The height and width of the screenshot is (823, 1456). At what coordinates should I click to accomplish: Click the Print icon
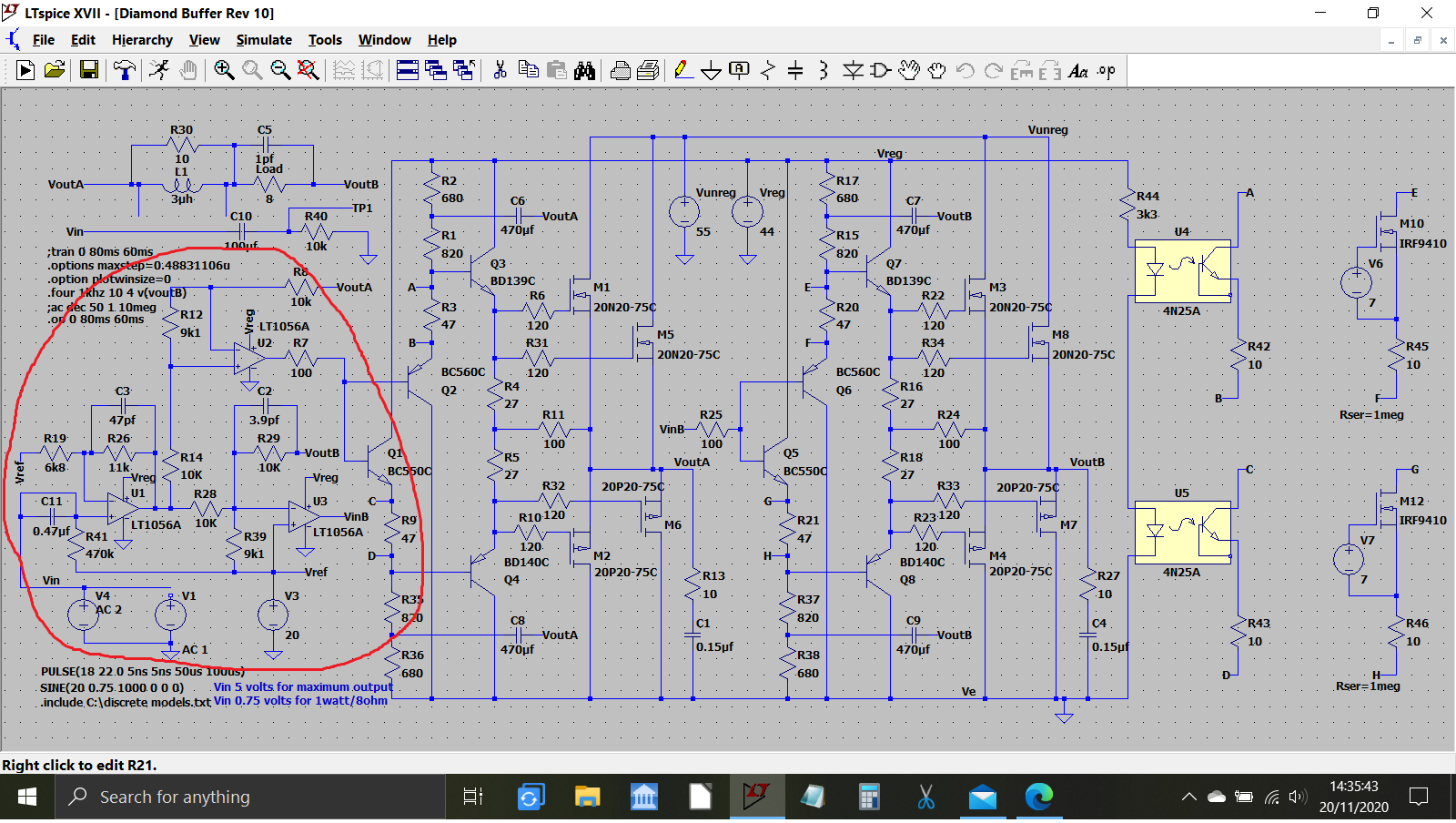pos(621,70)
